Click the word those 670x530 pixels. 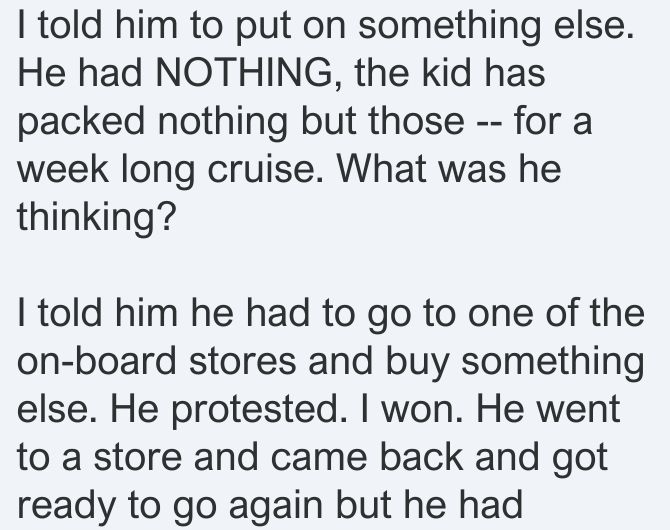[416, 121]
